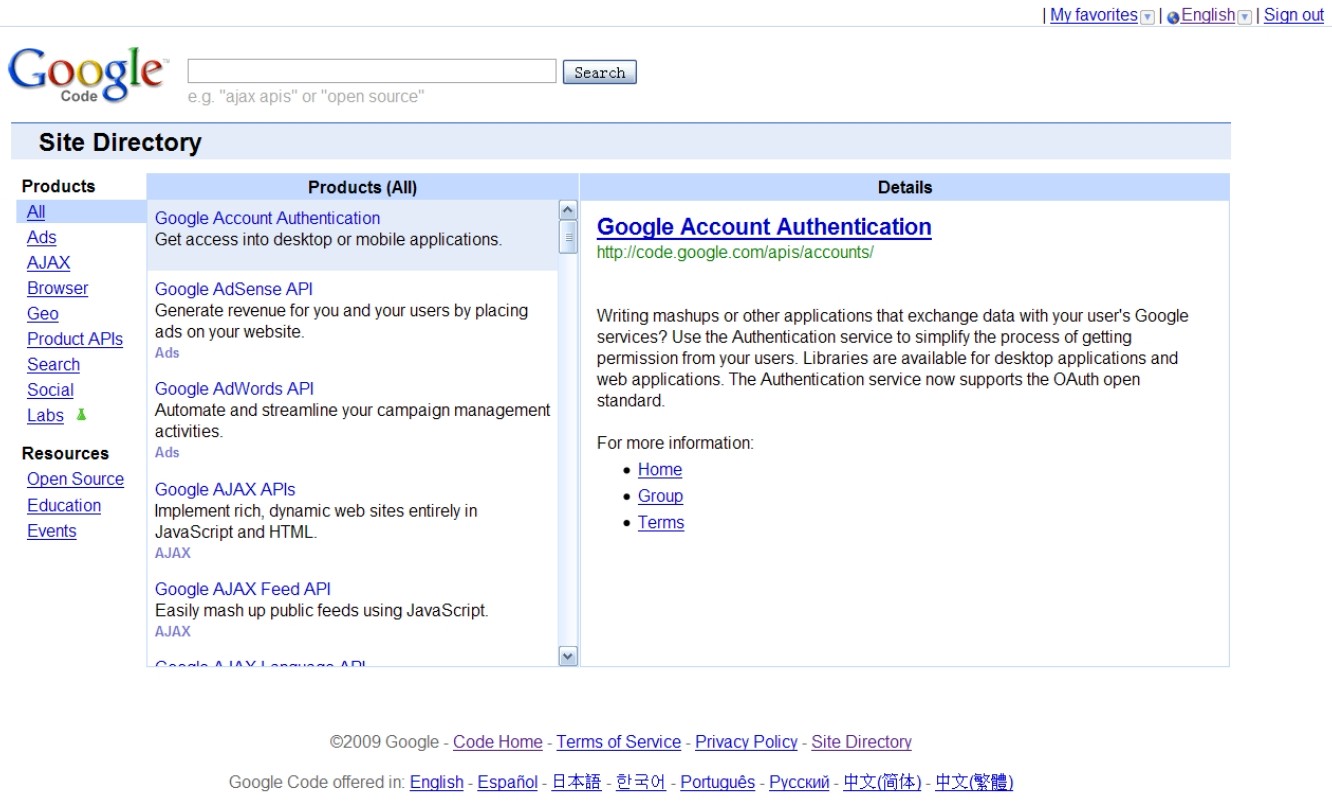Switch language to Português in the footer
This screenshot has height=812, width=1332.
tap(718, 782)
